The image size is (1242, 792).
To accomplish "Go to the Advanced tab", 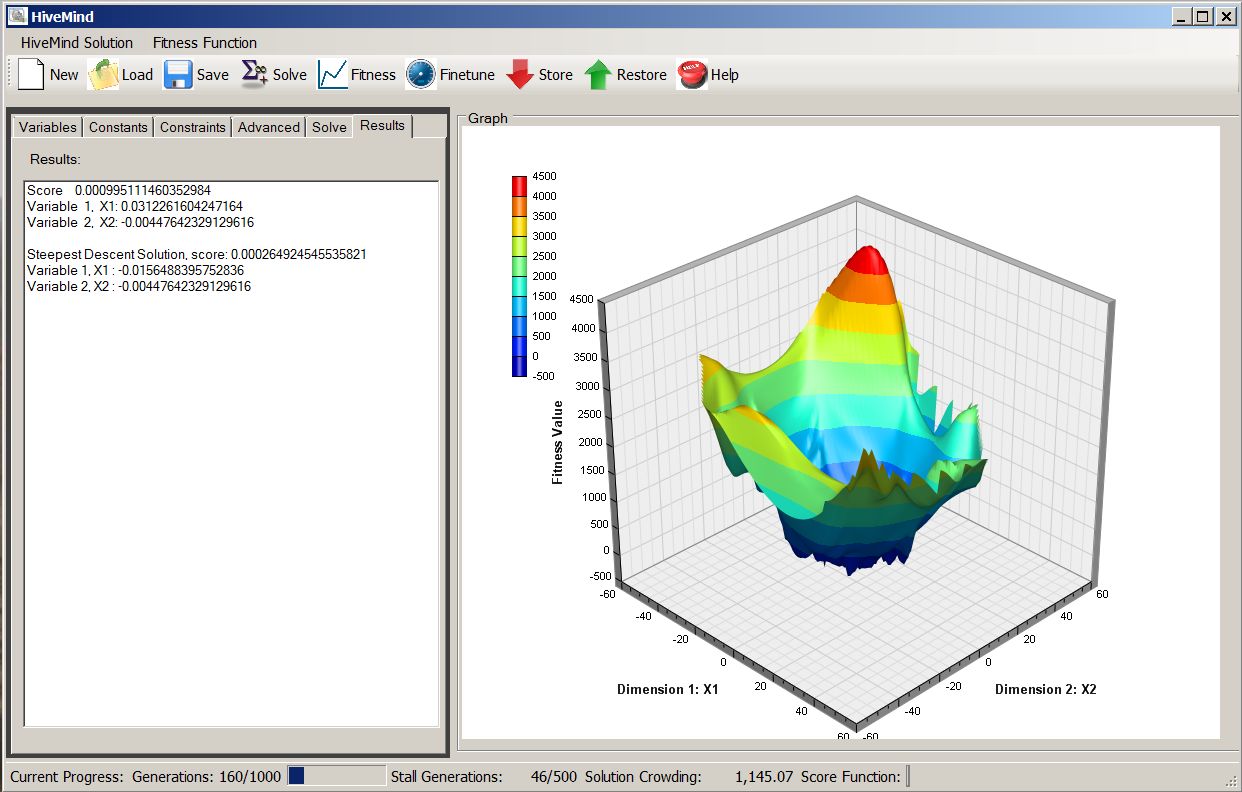I will [268, 127].
